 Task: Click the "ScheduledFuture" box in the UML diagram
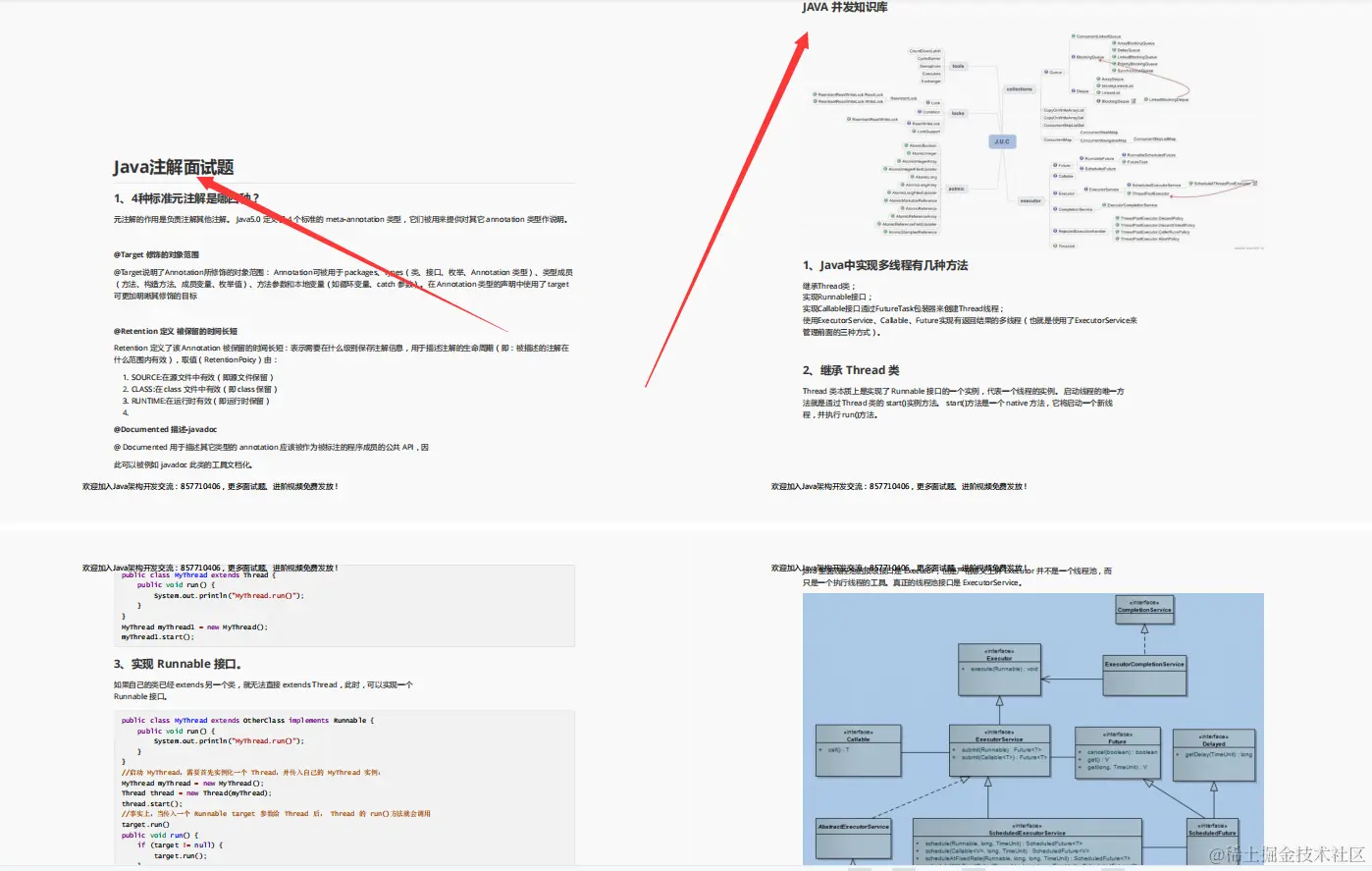(1212, 842)
